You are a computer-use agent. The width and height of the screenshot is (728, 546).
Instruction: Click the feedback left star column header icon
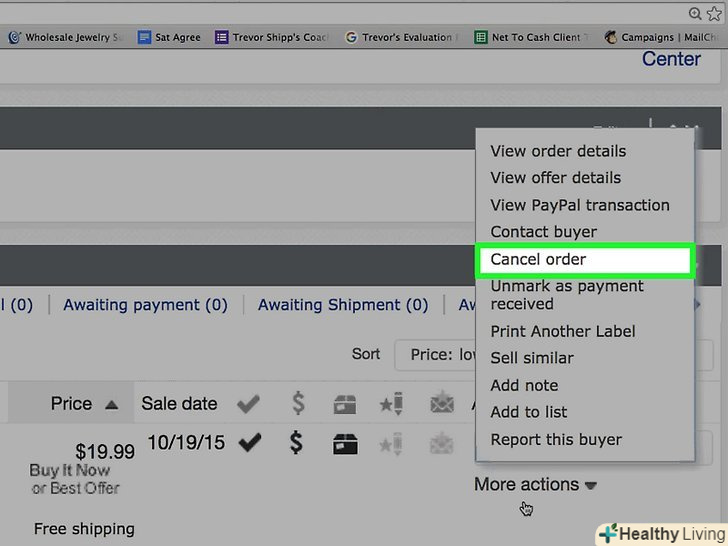click(391, 404)
